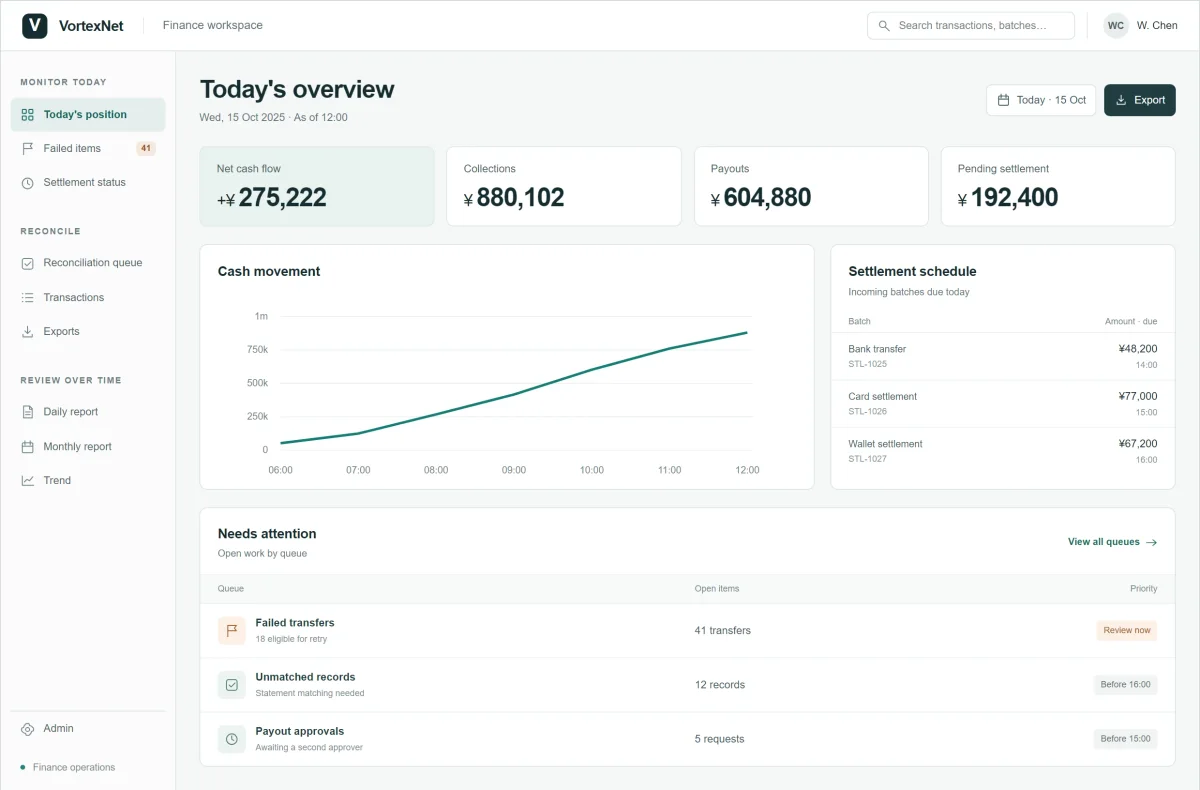Focus the Search transactions input field

(x=971, y=26)
